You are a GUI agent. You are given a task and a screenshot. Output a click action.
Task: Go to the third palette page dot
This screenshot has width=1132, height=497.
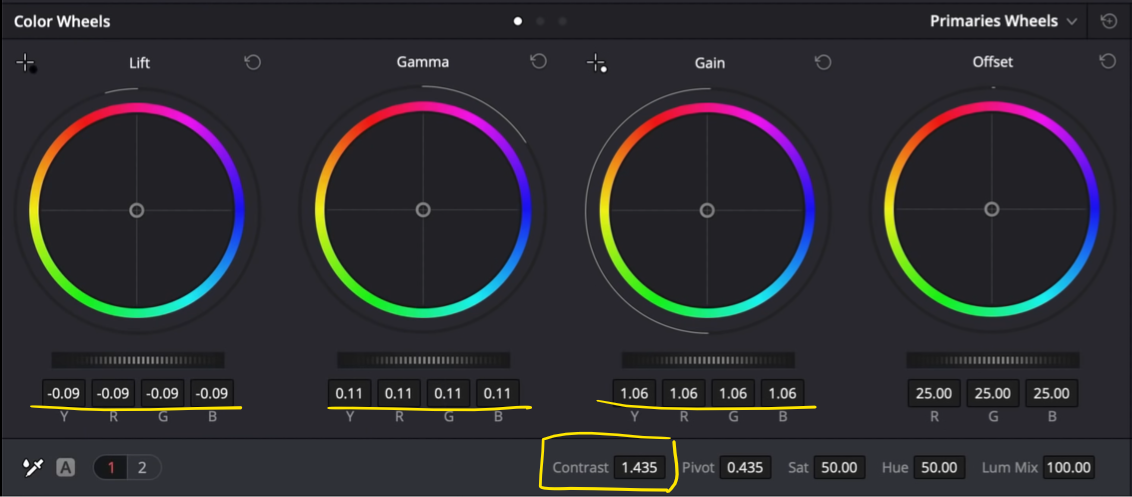click(562, 21)
